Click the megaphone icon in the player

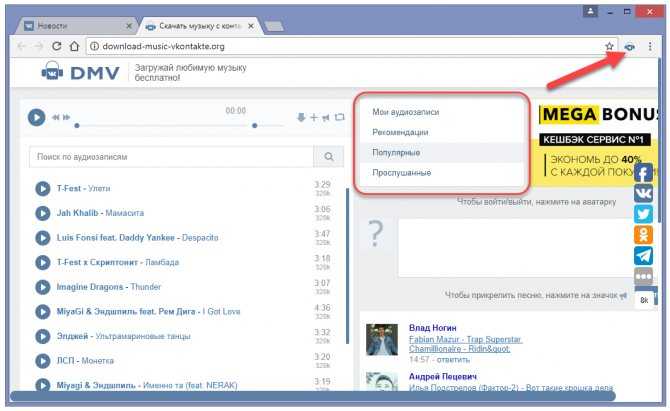point(326,117)
